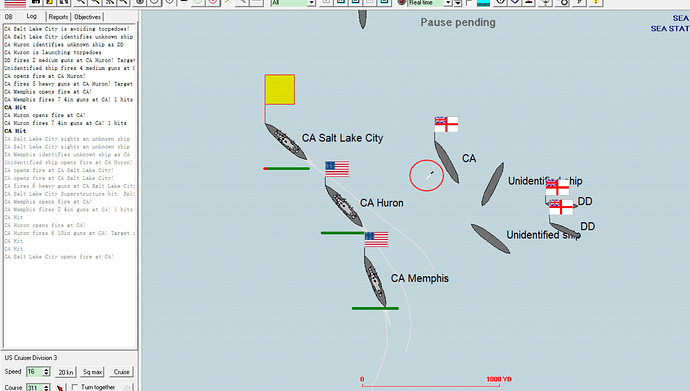Screen dimensions: 690x391
Task: Expand the Real time speed dropdown
Action: pos(448,3)
